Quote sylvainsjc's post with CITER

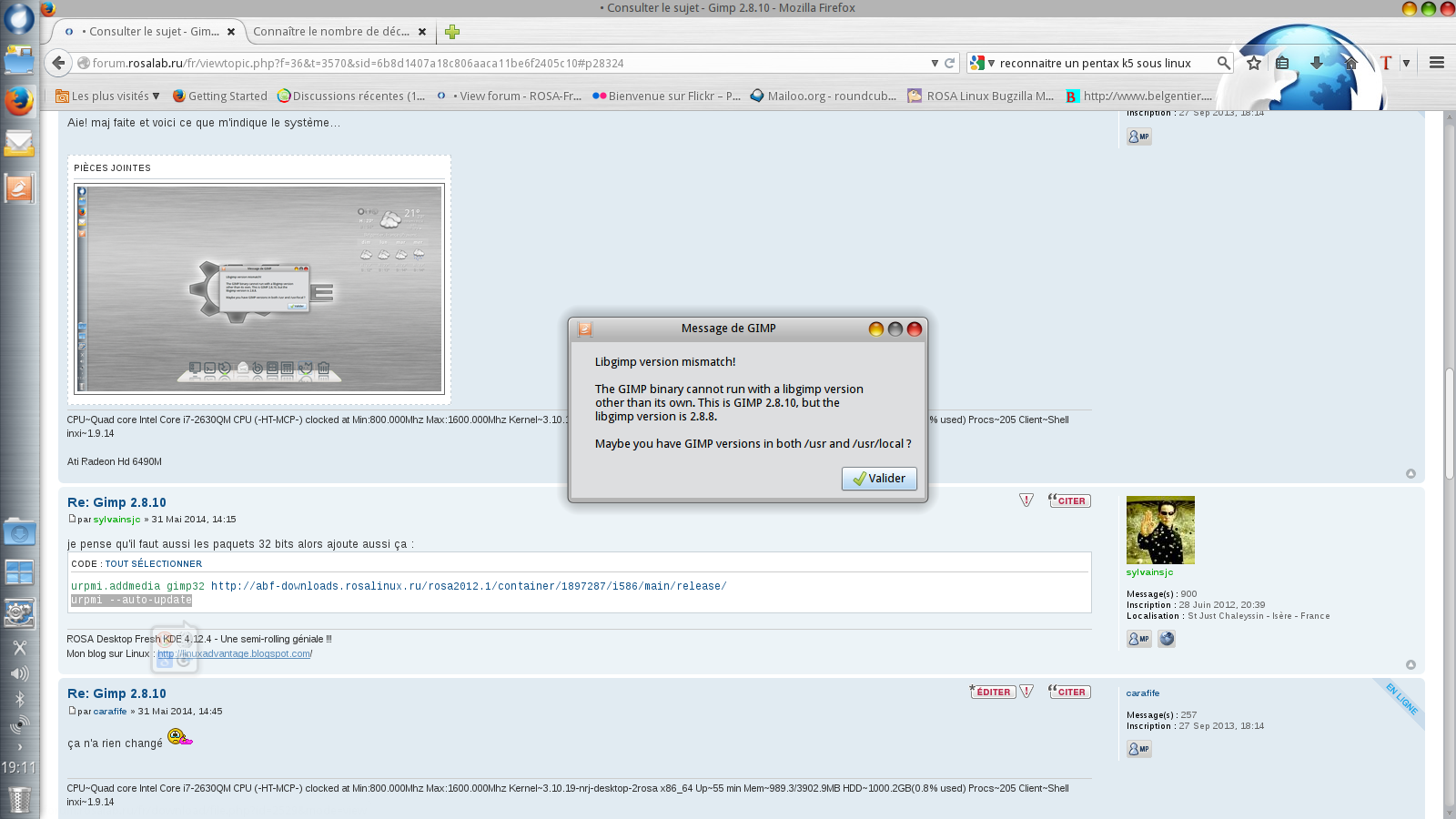pyautogui.click(x=1069, y=500)
